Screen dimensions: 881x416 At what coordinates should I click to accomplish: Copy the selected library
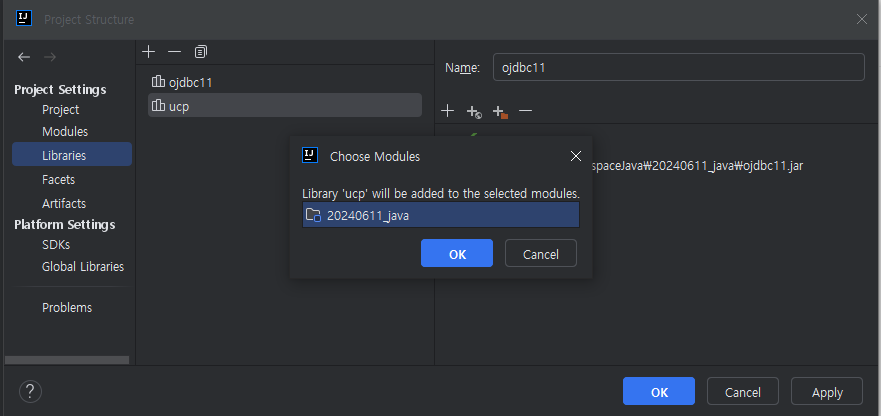201,52
